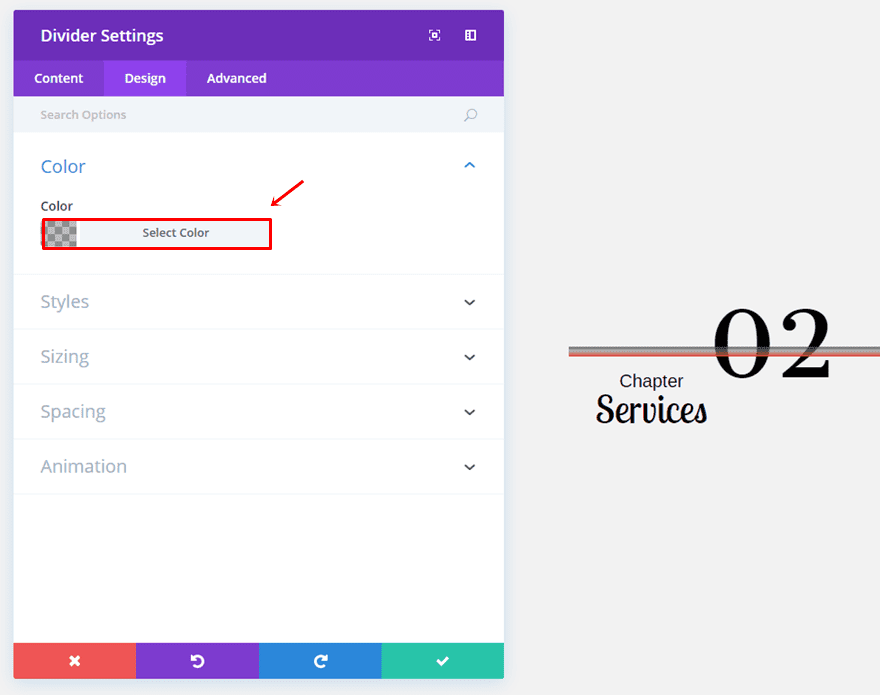Snap the modal to the sidebar
The width and height of the screenshot is (880, 695).
click(x=470, y=35)
